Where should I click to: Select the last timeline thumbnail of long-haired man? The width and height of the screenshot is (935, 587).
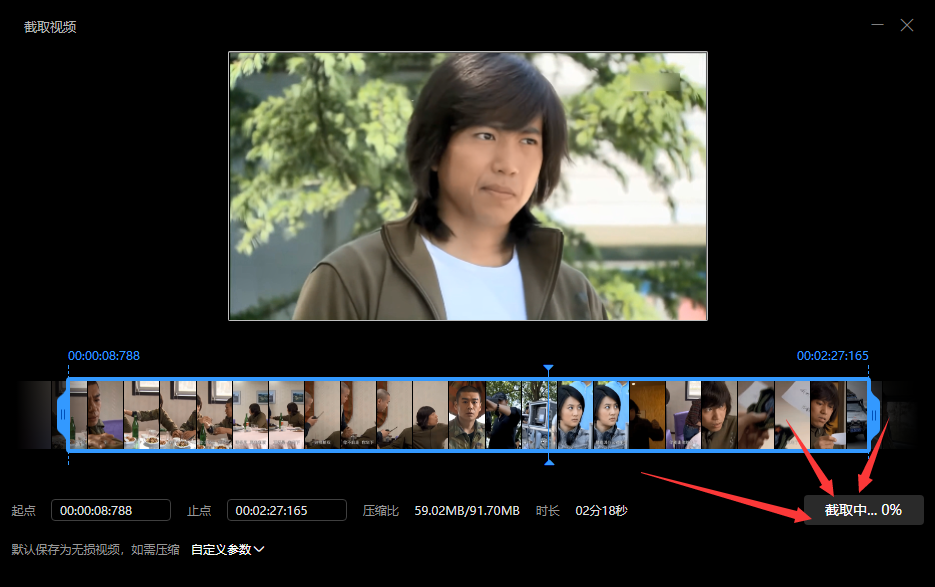827,414
